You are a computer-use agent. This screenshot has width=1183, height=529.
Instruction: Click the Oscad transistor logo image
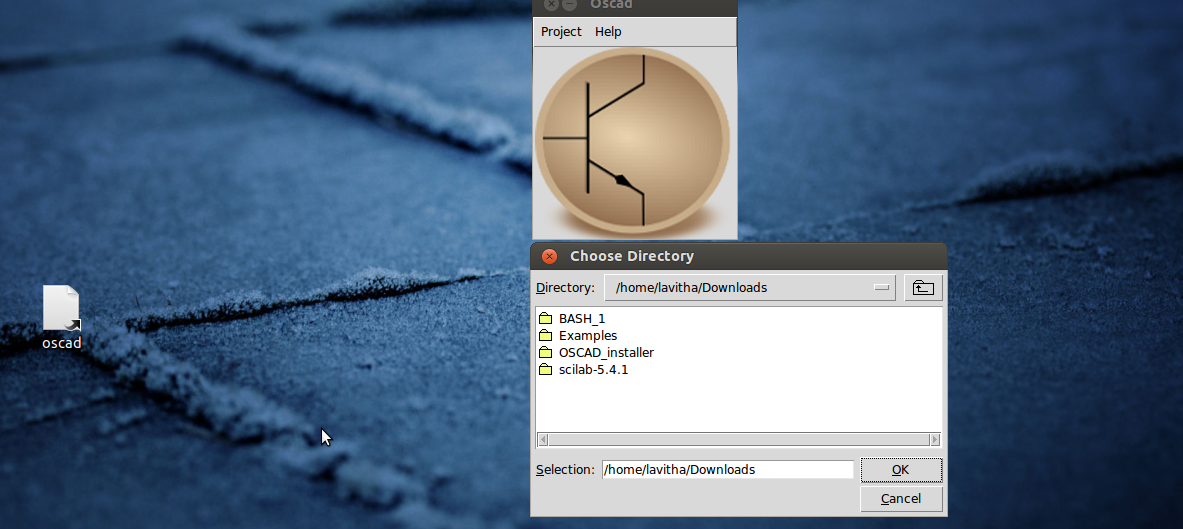point(634,140)
